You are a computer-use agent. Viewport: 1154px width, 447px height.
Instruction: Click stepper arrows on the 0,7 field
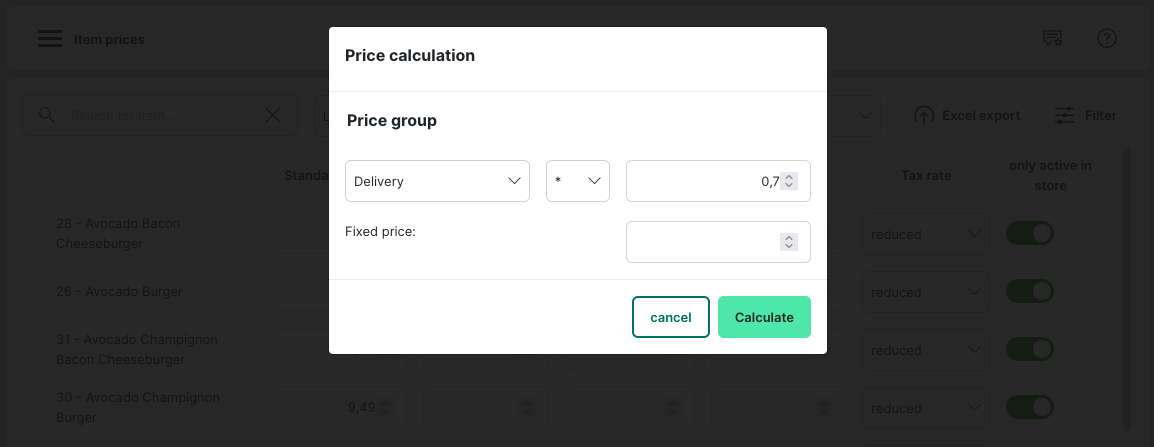789,181
